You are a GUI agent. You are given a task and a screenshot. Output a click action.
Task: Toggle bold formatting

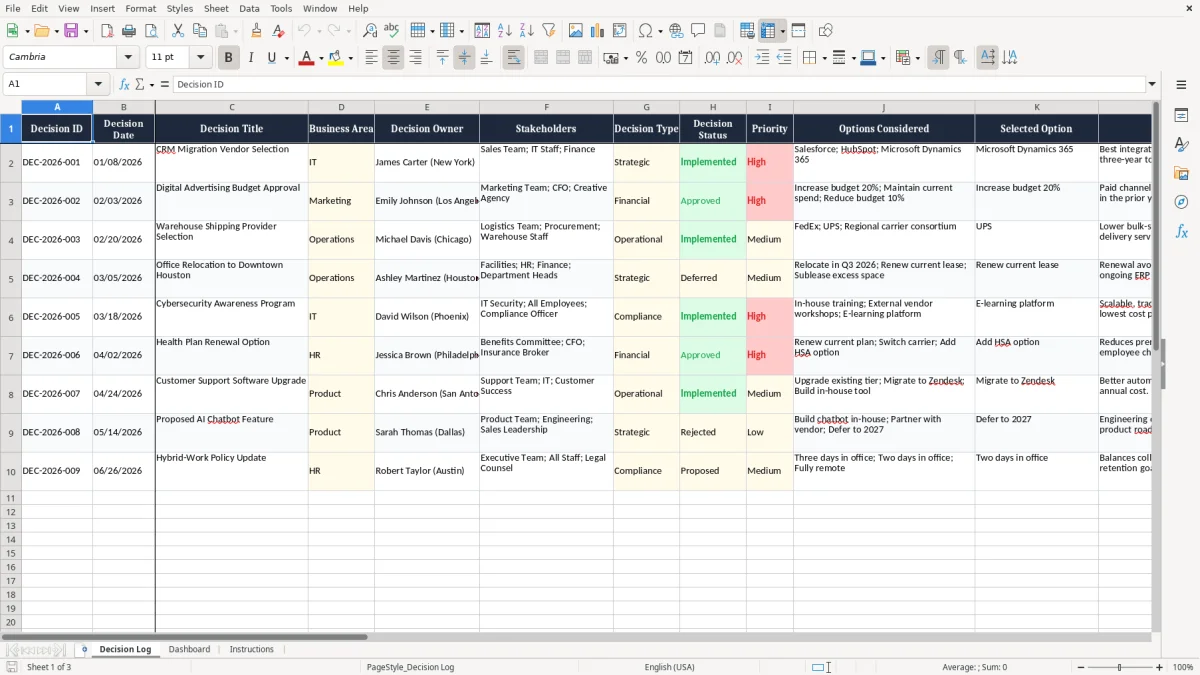point(228,58)
